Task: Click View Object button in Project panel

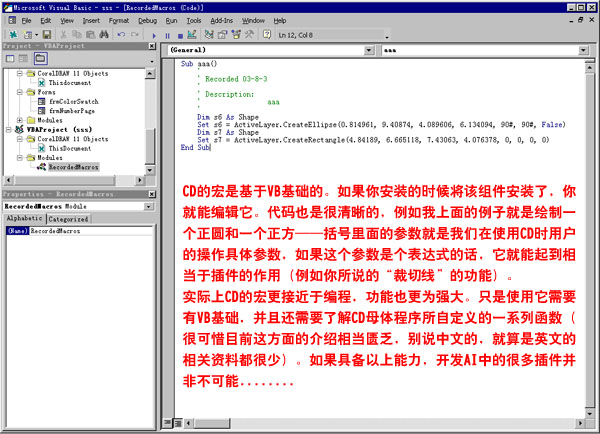Action: coord(24,59)
